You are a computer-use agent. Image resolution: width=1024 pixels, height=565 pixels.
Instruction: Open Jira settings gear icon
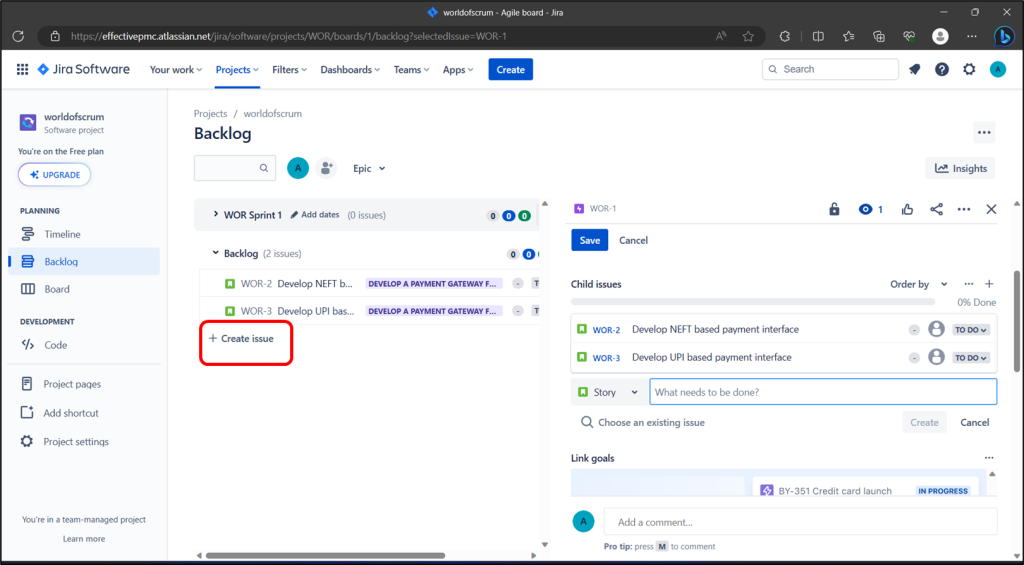969,69
